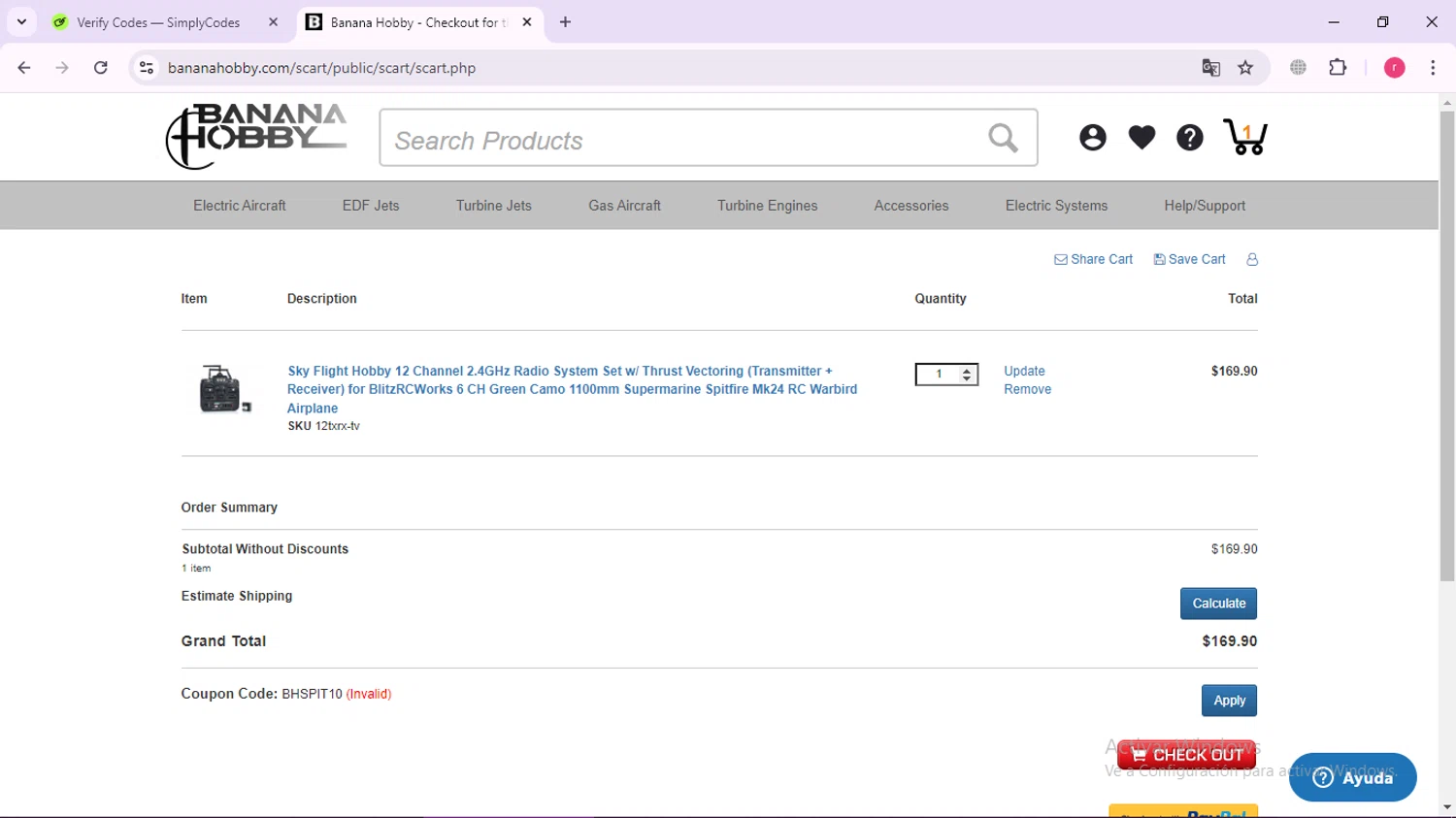Open the Sky Flight Hobby radio system product link
The width and height of the screenshot is (1456, 818).
pos(572,389)
